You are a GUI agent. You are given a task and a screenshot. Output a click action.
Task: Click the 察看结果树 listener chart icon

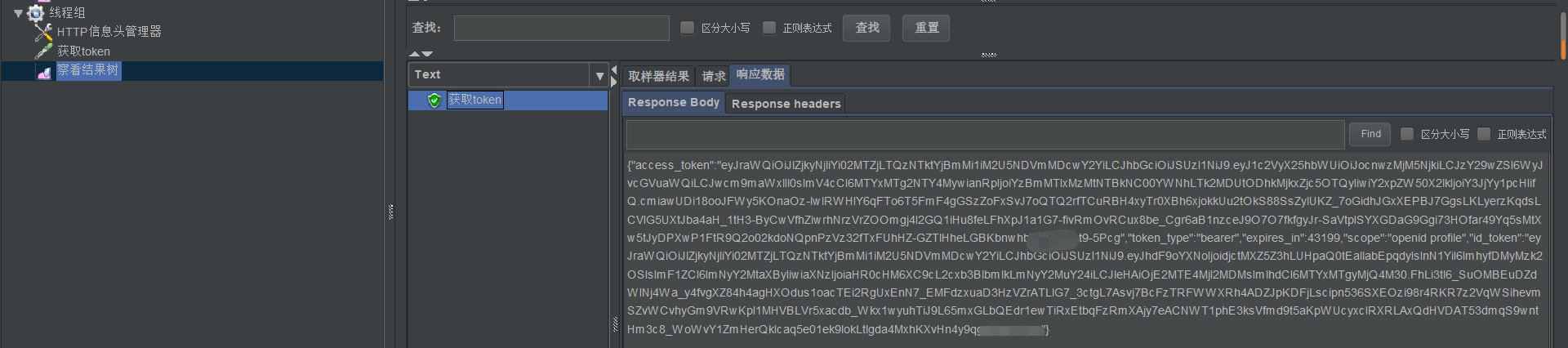coord(44,71)
